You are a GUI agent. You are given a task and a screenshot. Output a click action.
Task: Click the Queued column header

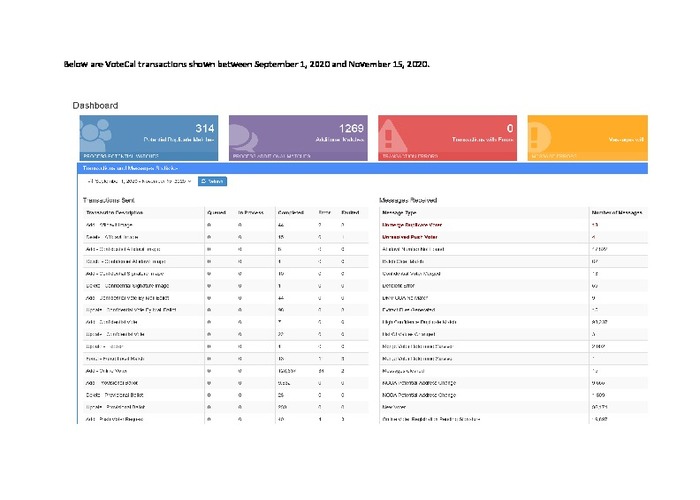tap(209, 212)
